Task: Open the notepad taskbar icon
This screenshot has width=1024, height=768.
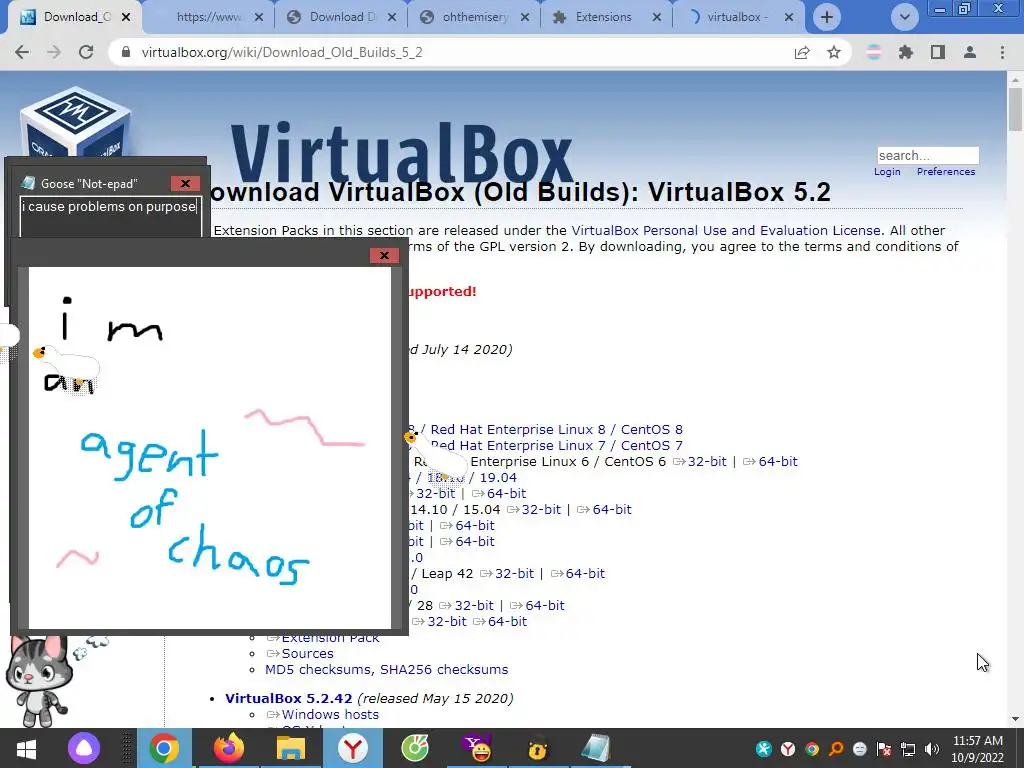Action: point(596,748)
